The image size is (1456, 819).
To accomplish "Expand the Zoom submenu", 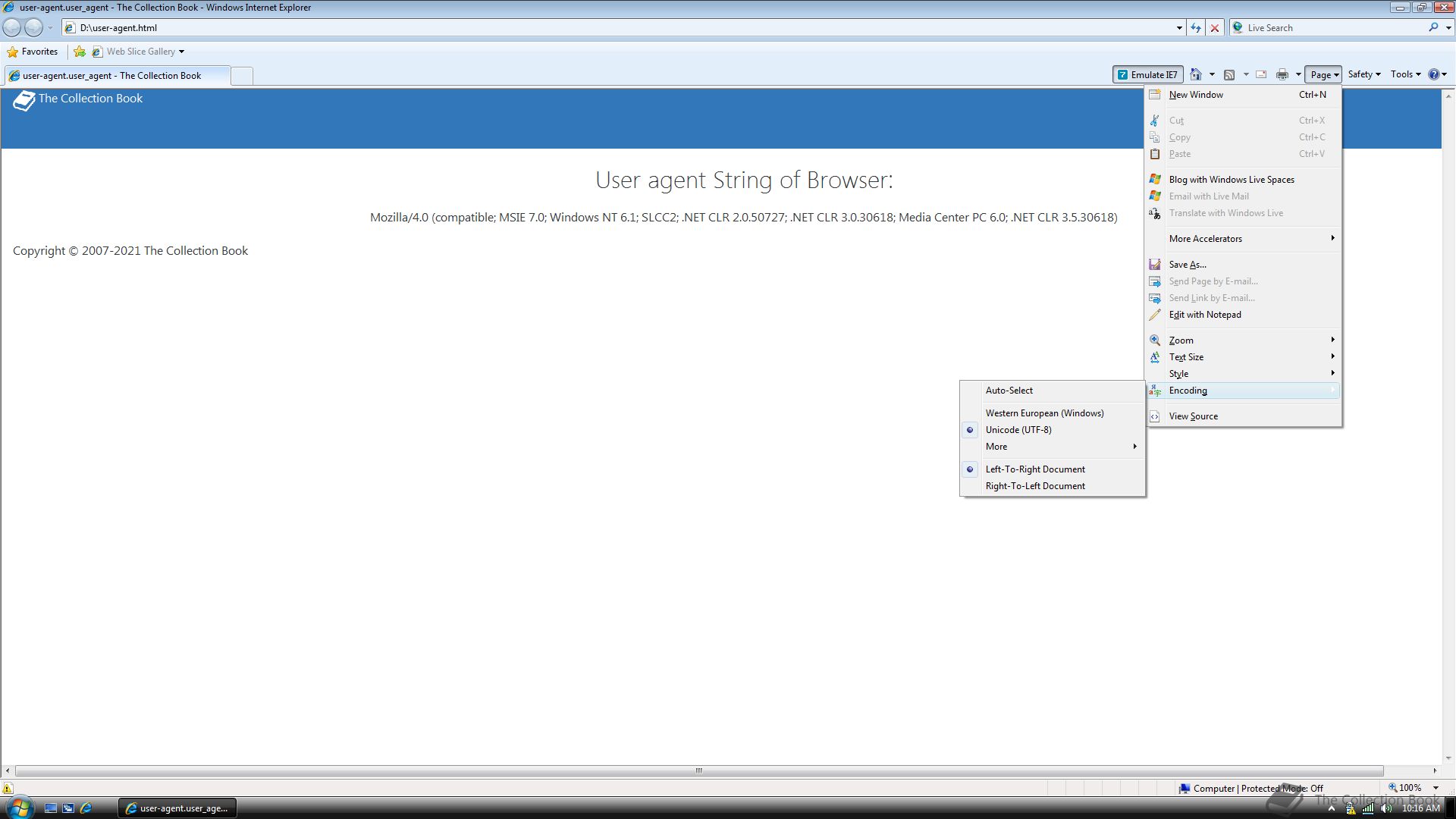I will click(x=1243, y=340).
